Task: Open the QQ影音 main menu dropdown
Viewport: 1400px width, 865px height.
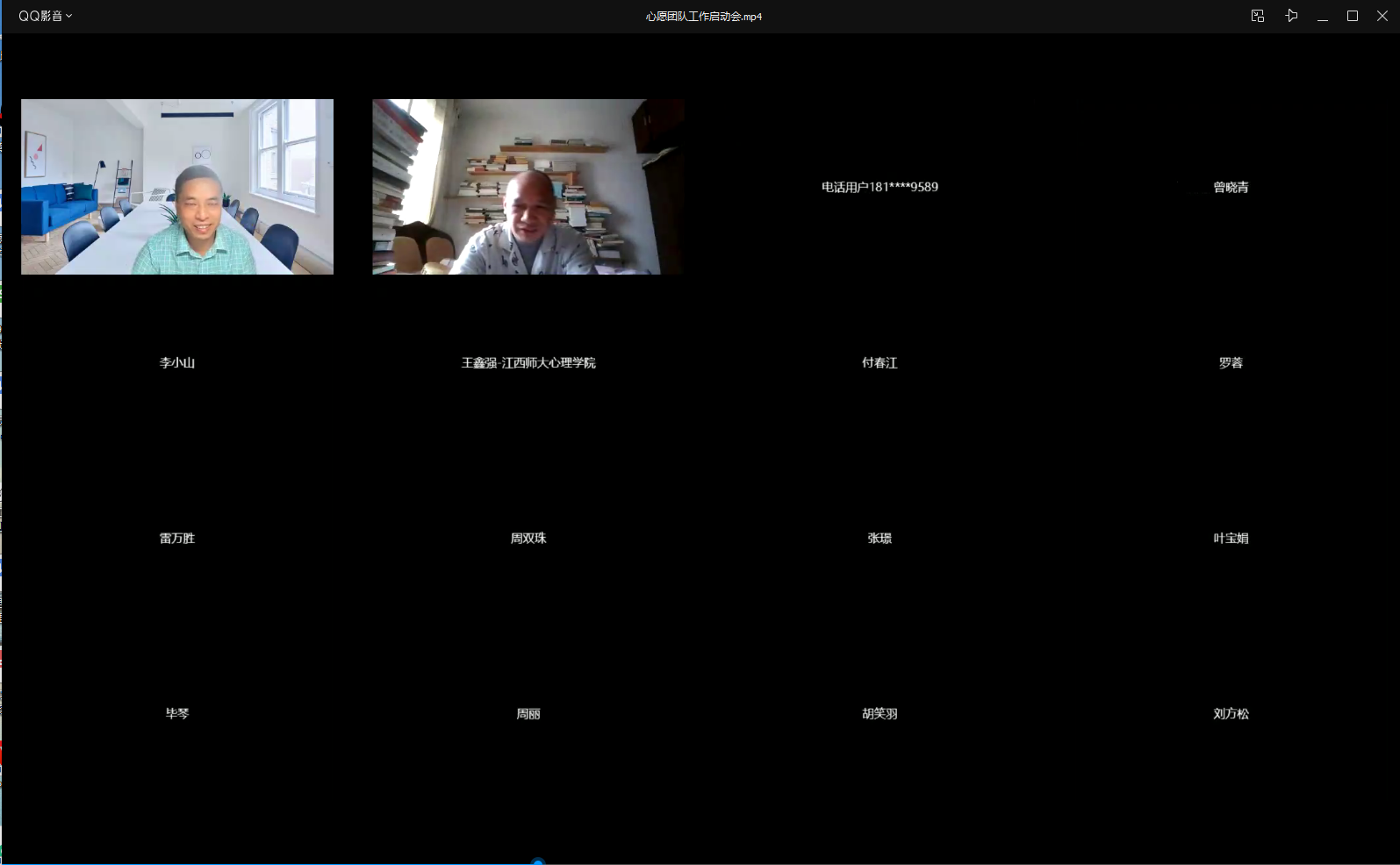Action: 45,16
